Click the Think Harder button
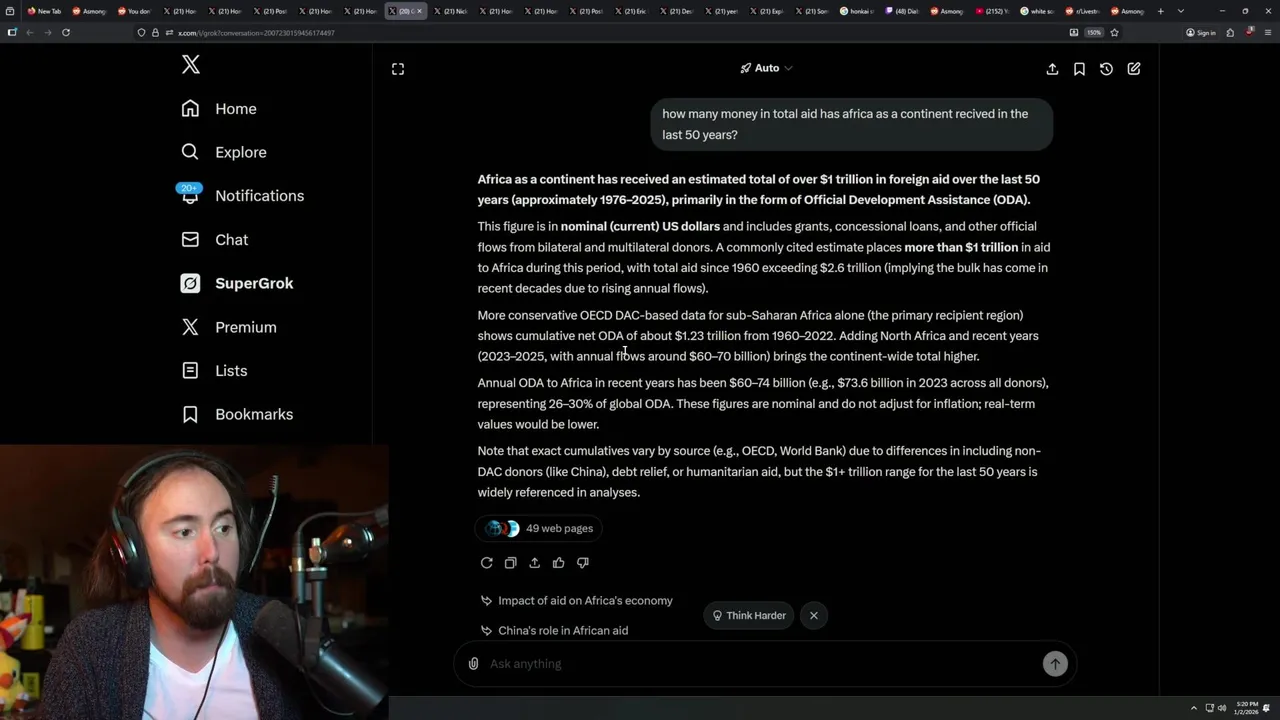The width and height of the screenshot is (1280, 720). coord(749,615)
